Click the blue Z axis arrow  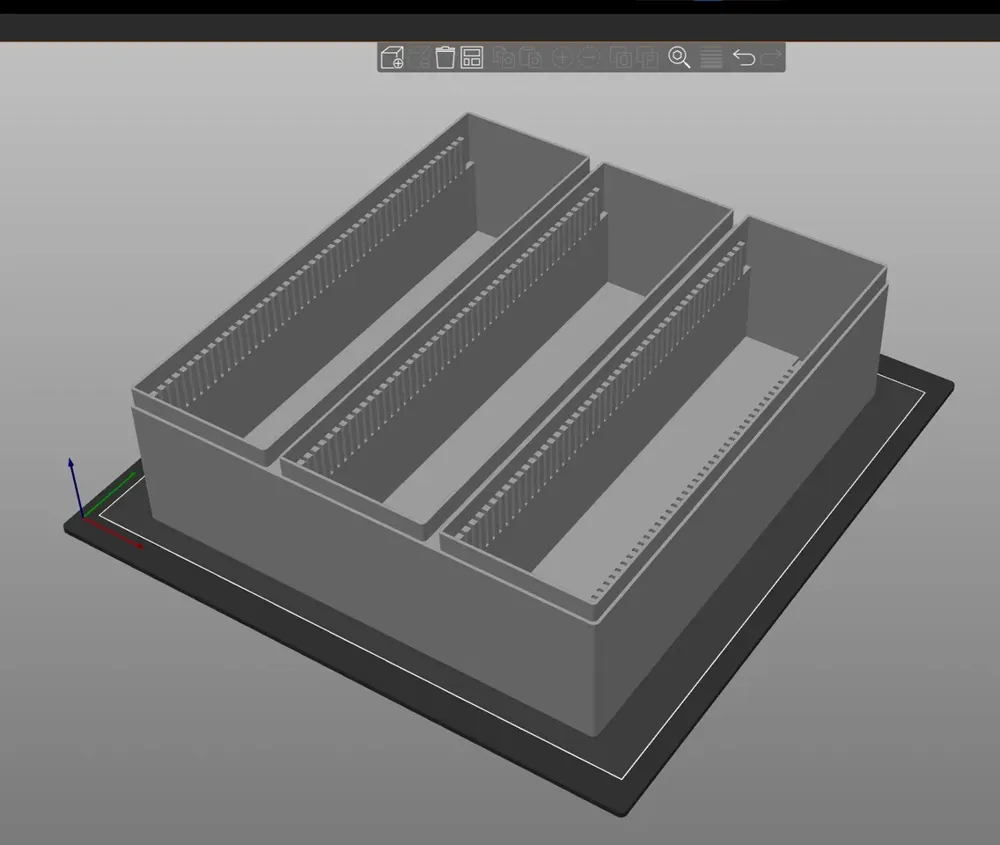pyautogui.click(x=71, y=470)
